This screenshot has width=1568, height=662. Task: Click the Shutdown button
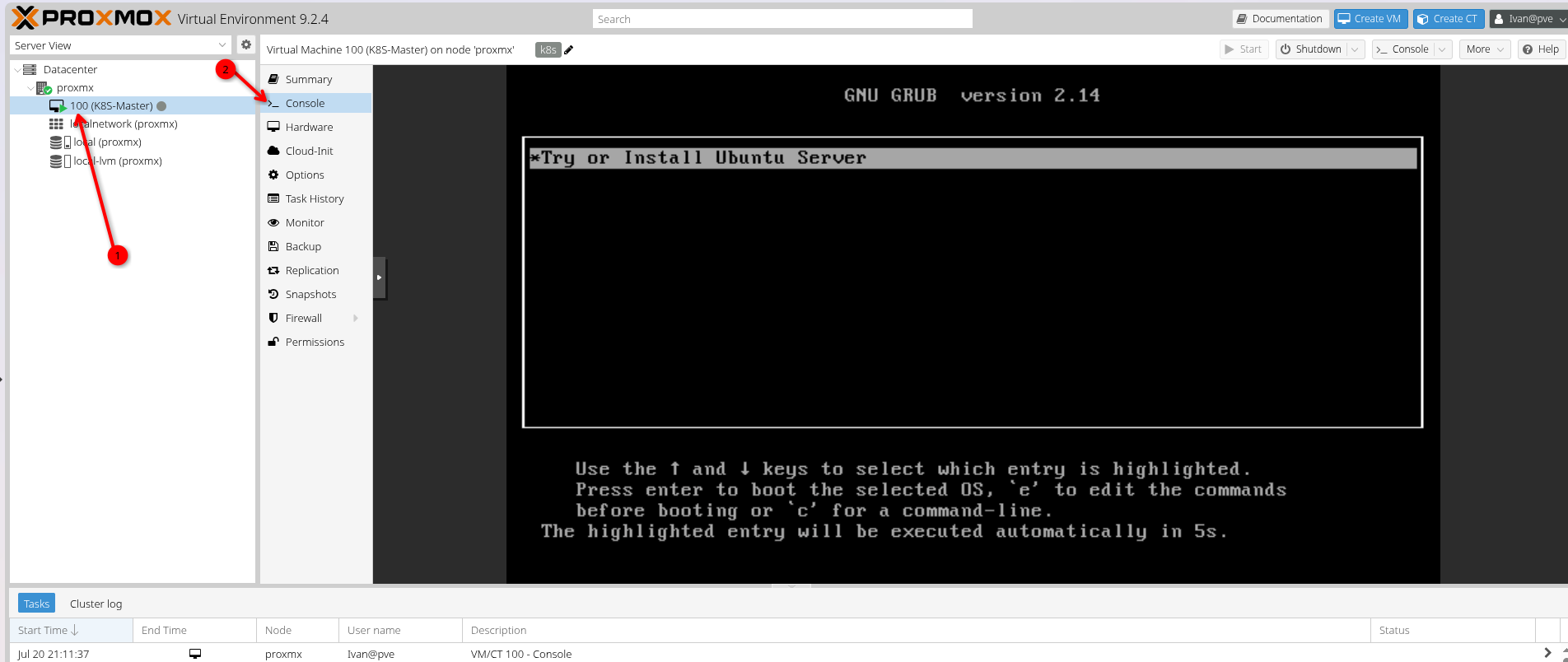(1311, 49)
